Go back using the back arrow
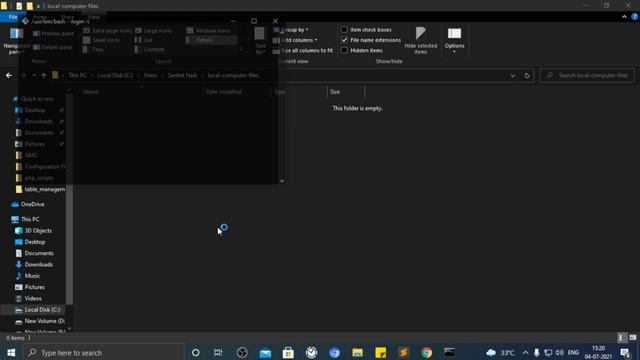 pos(9,76)
